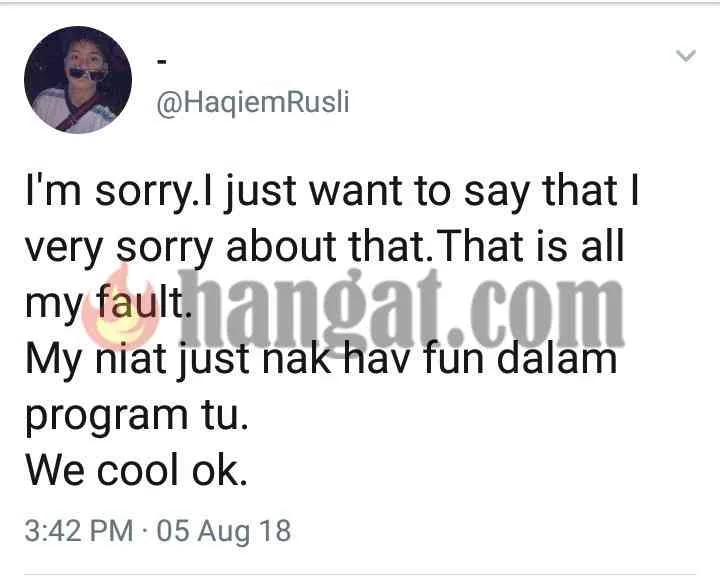Select the line starting "I'm sorry.I just"
720x586 pixels.
coord(332,192)
